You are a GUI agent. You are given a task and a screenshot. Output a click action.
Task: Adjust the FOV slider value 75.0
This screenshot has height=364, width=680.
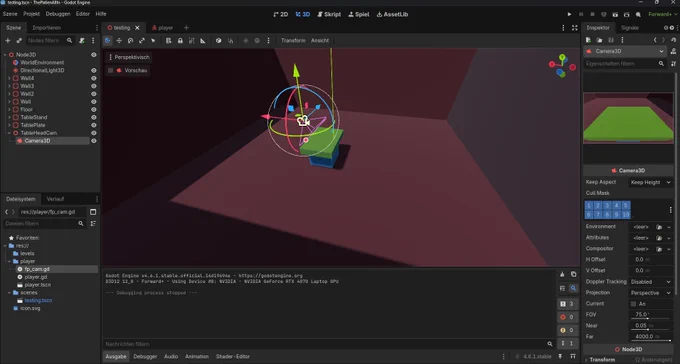tap(650, 315)
